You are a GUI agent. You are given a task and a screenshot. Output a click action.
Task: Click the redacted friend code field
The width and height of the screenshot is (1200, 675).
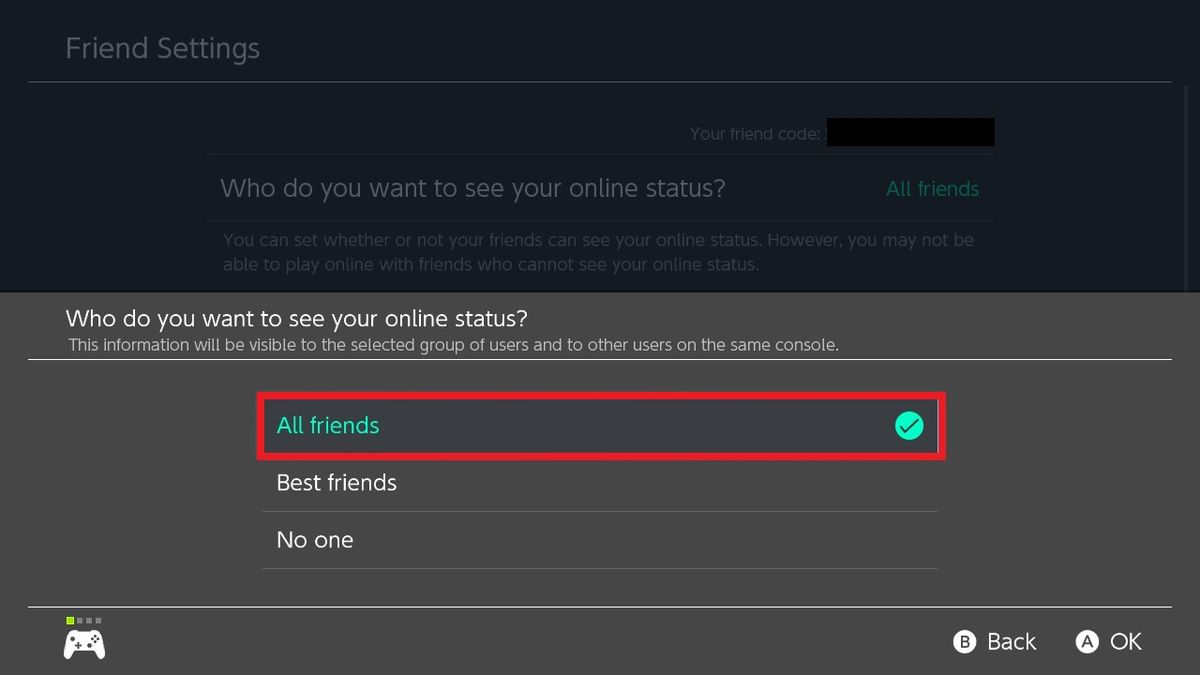910,131
